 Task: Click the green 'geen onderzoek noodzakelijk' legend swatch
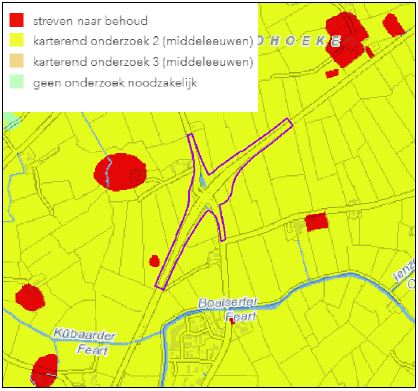16,82
